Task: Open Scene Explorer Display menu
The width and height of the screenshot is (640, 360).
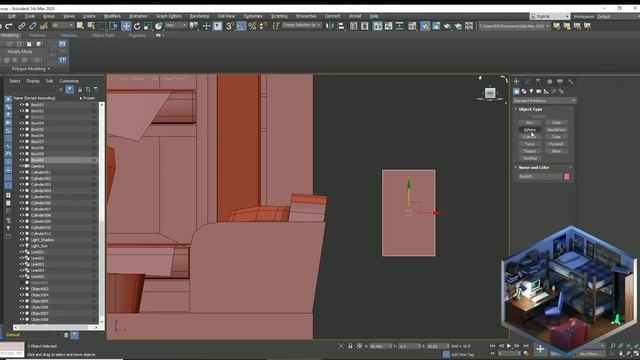Action: coord(33,81)
